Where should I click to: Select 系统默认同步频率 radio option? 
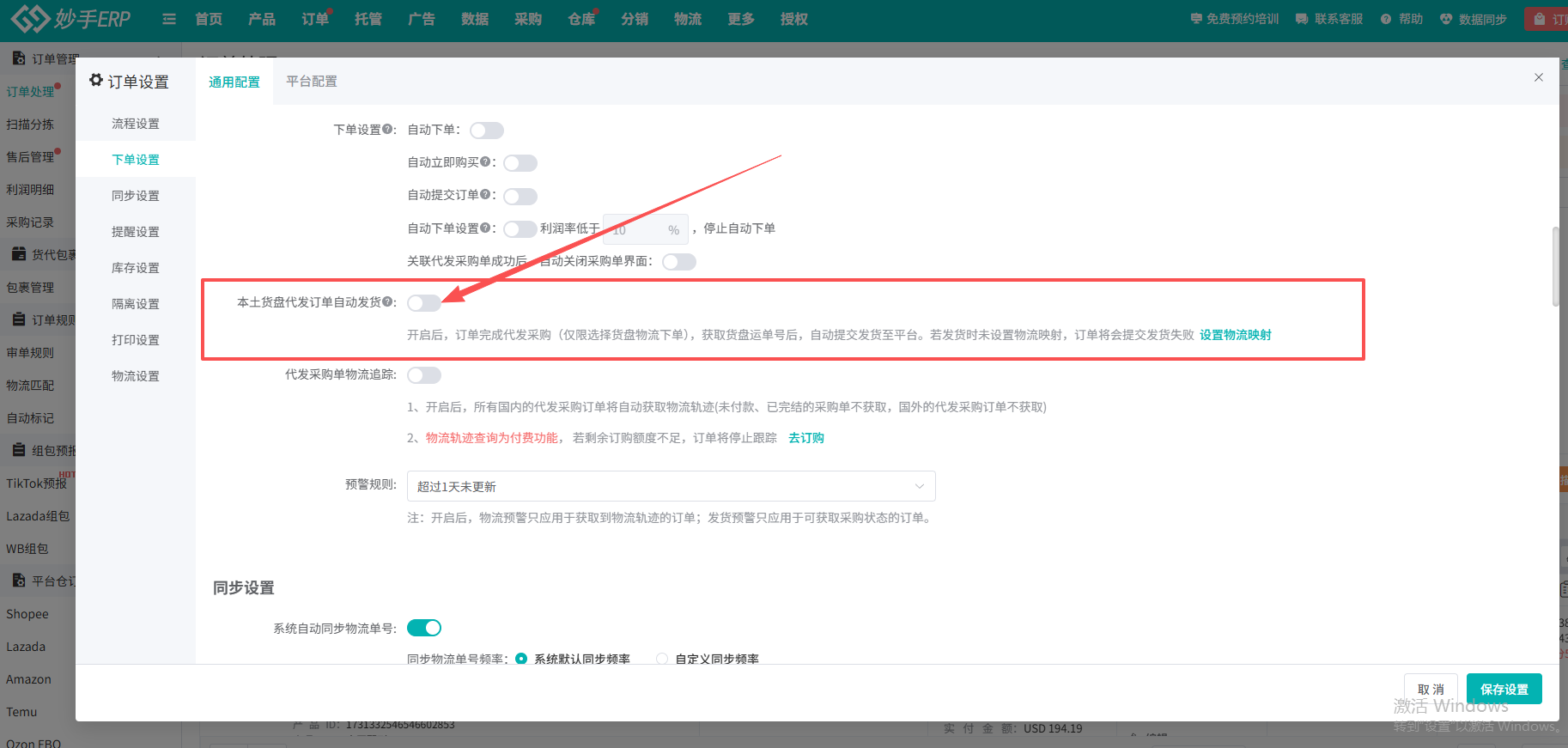(x=521, y=659)
